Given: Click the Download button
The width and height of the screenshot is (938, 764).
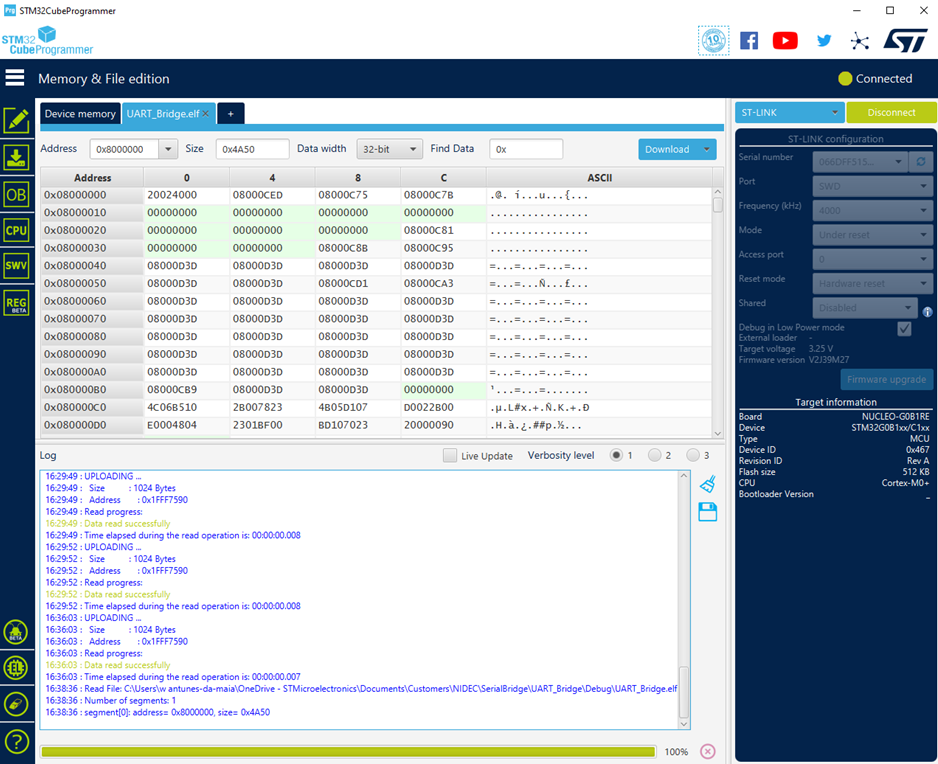Looking at the screenshot, I should pos(667,150).
